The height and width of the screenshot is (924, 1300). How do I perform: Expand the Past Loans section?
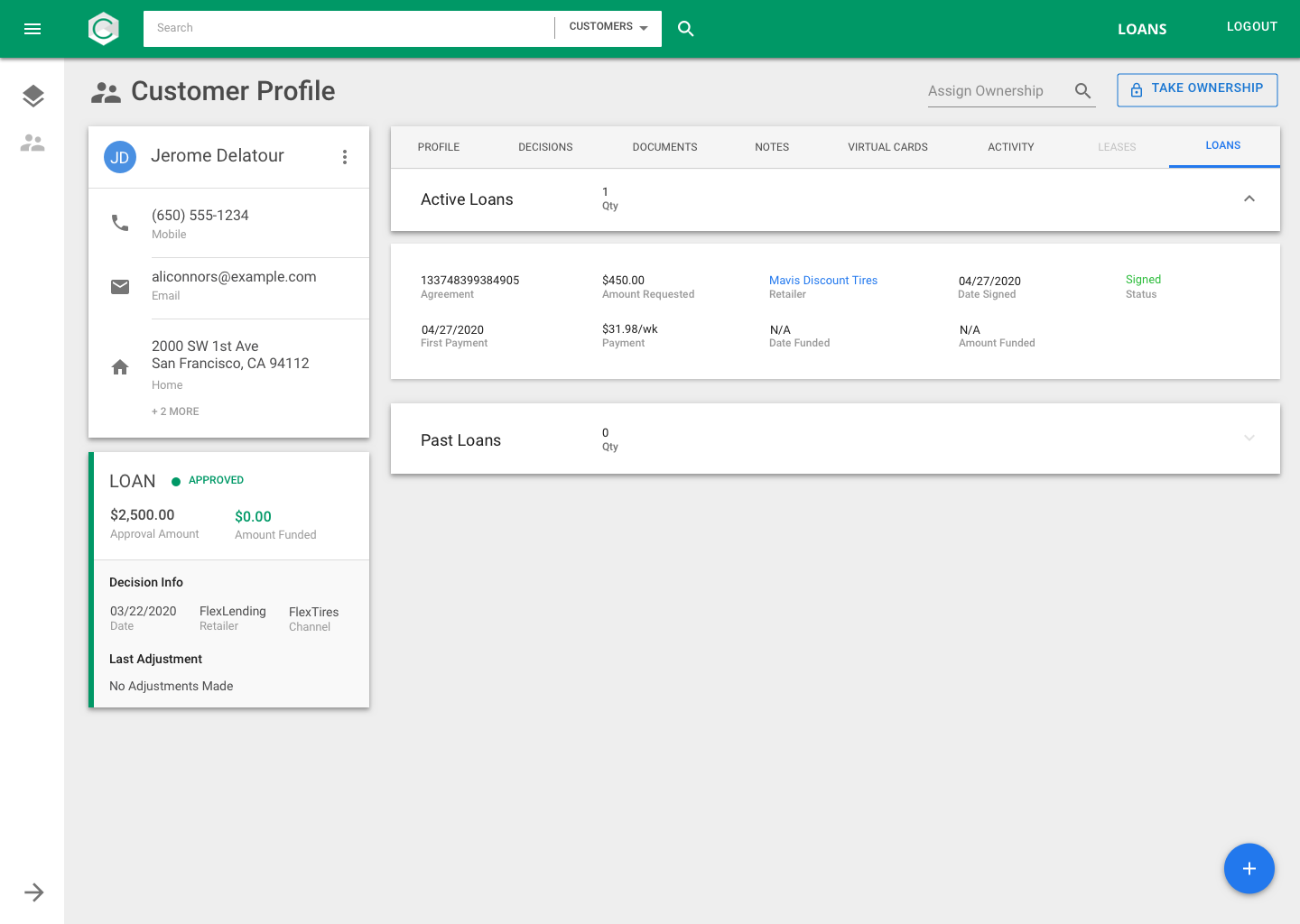(1249, 439)
